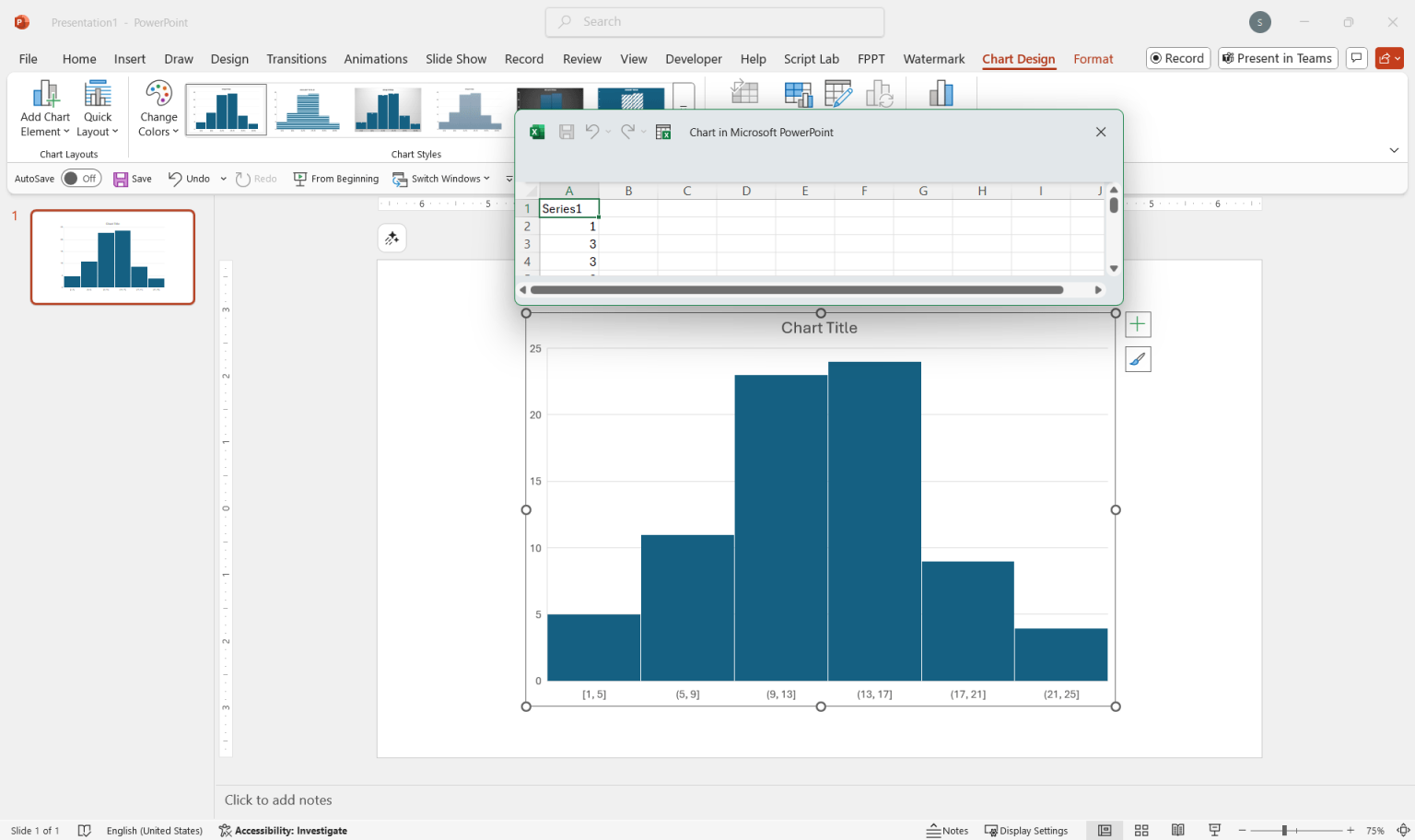Select the Quick Layout option
The height and width of the screenshot is (840, 1415).
pyautogui.click(x=97, y=109)
